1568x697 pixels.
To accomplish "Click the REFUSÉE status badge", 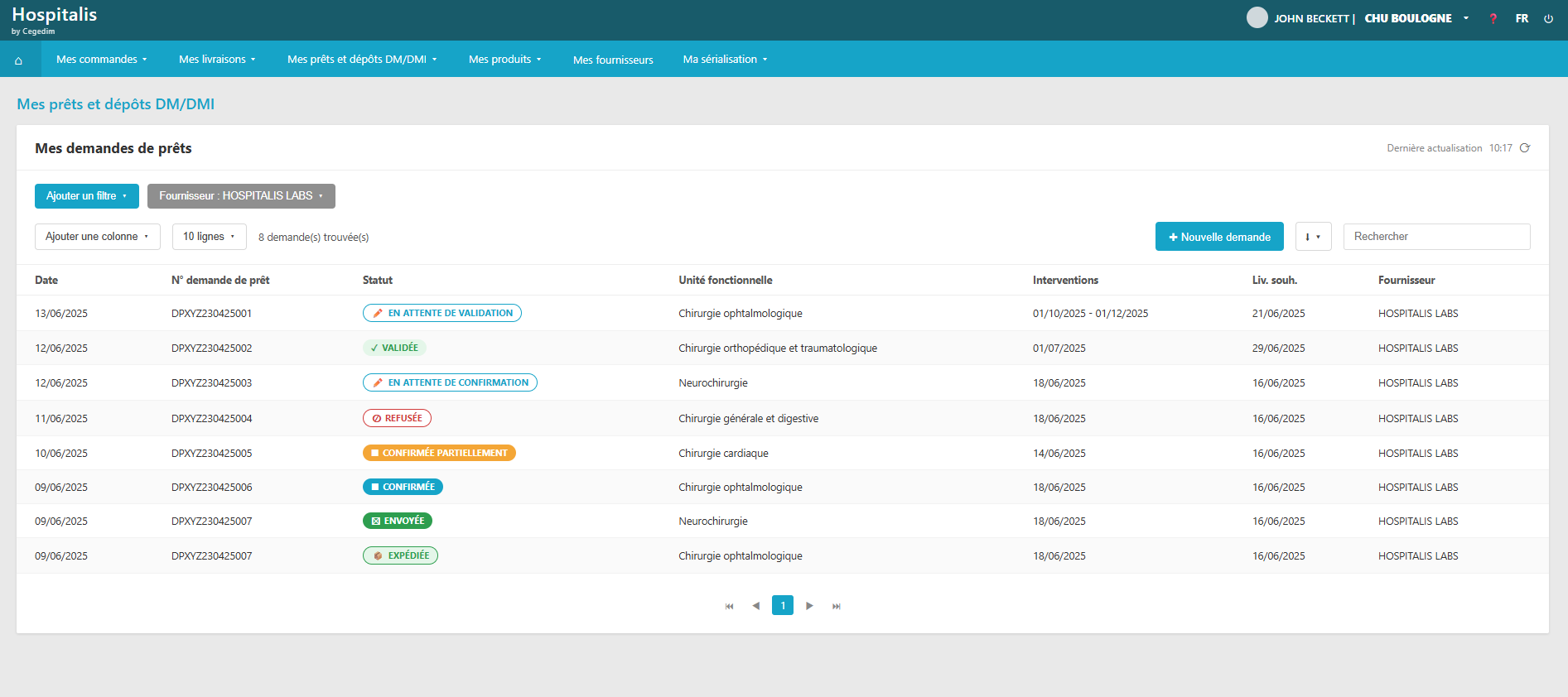I will (x=397, y=418).
